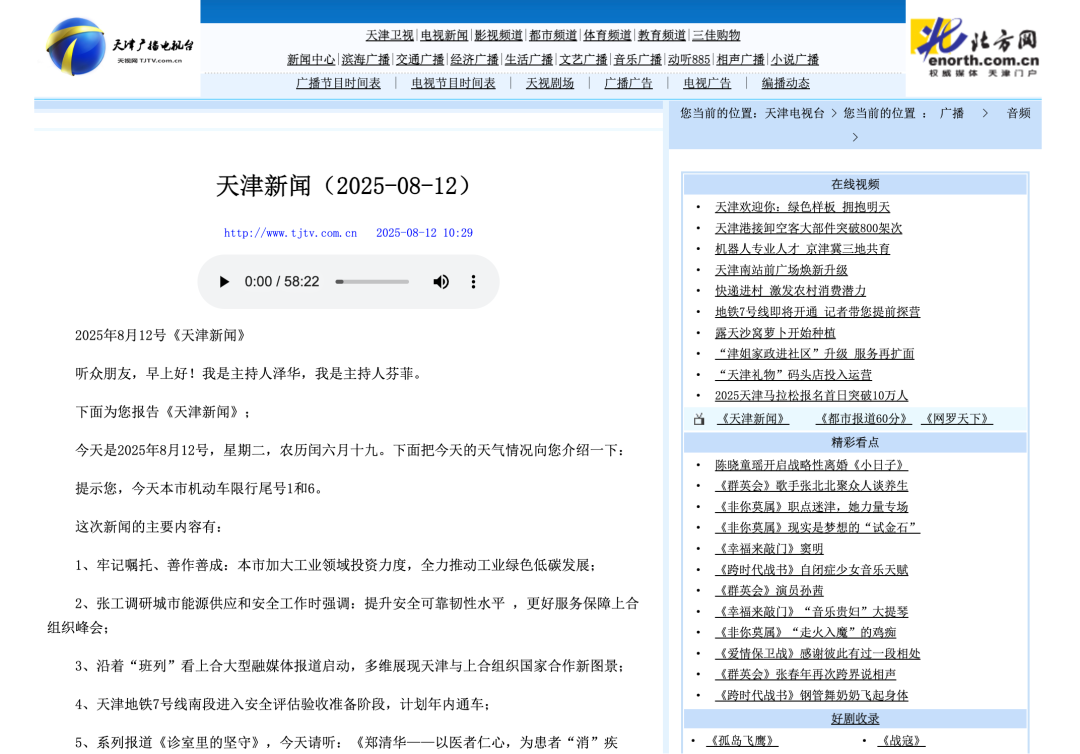Seek along the audio progress bar

pos(372,282)
